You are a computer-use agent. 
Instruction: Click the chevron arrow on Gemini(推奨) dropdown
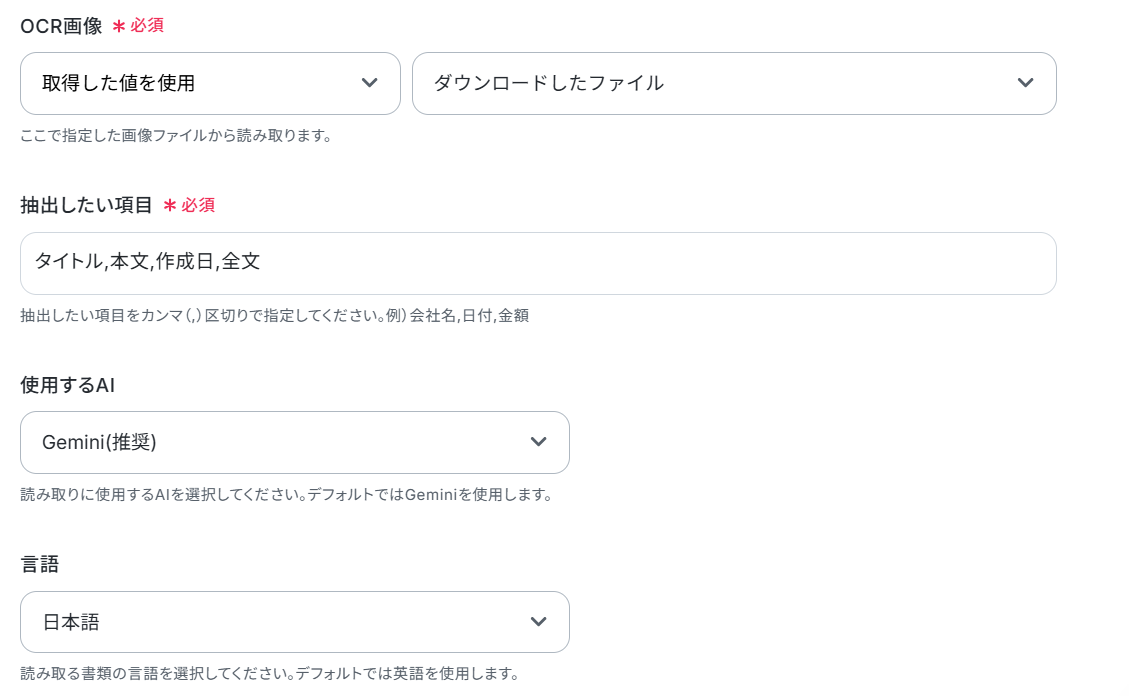pos(539,442)
